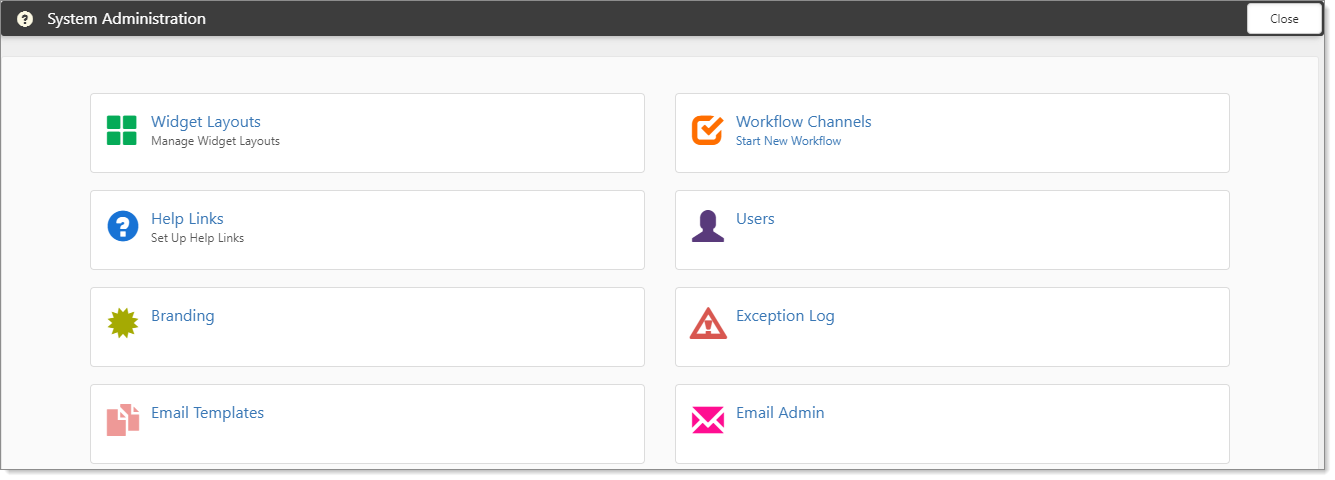Open the Help Links page

coord(187,219)
